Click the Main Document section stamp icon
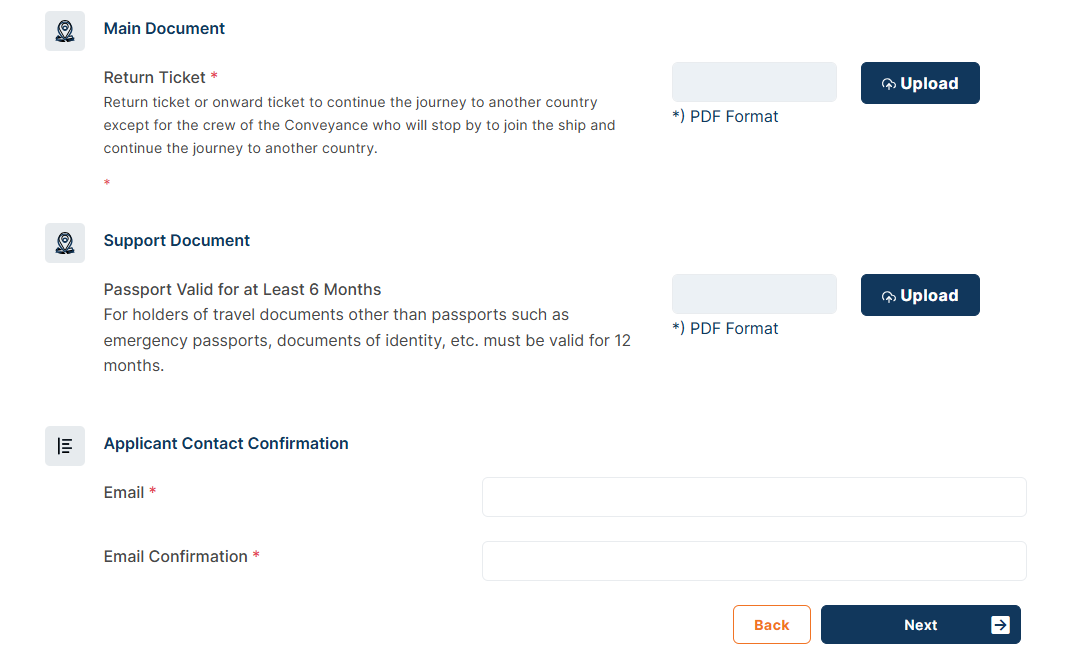 pyautogui.click(x=64, y=30)
